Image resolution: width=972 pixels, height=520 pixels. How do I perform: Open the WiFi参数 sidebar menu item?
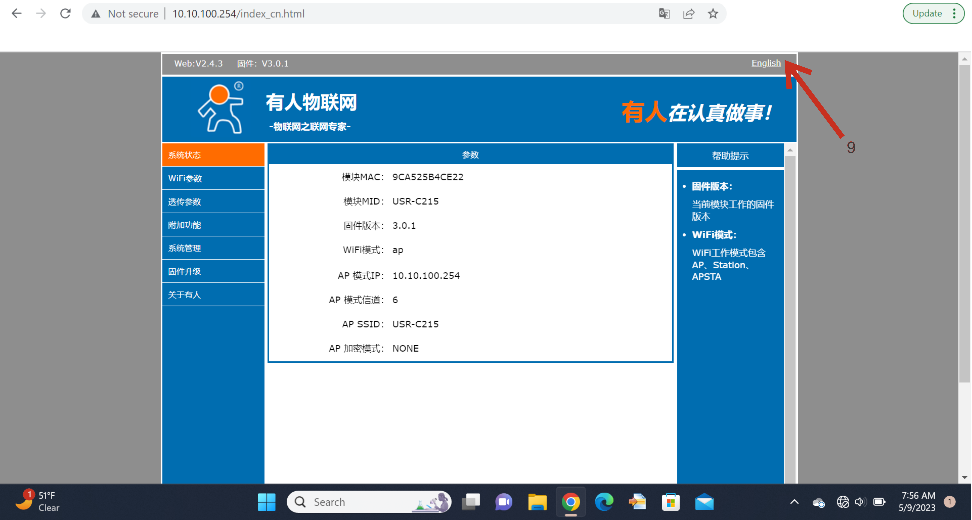pos(213,178)
